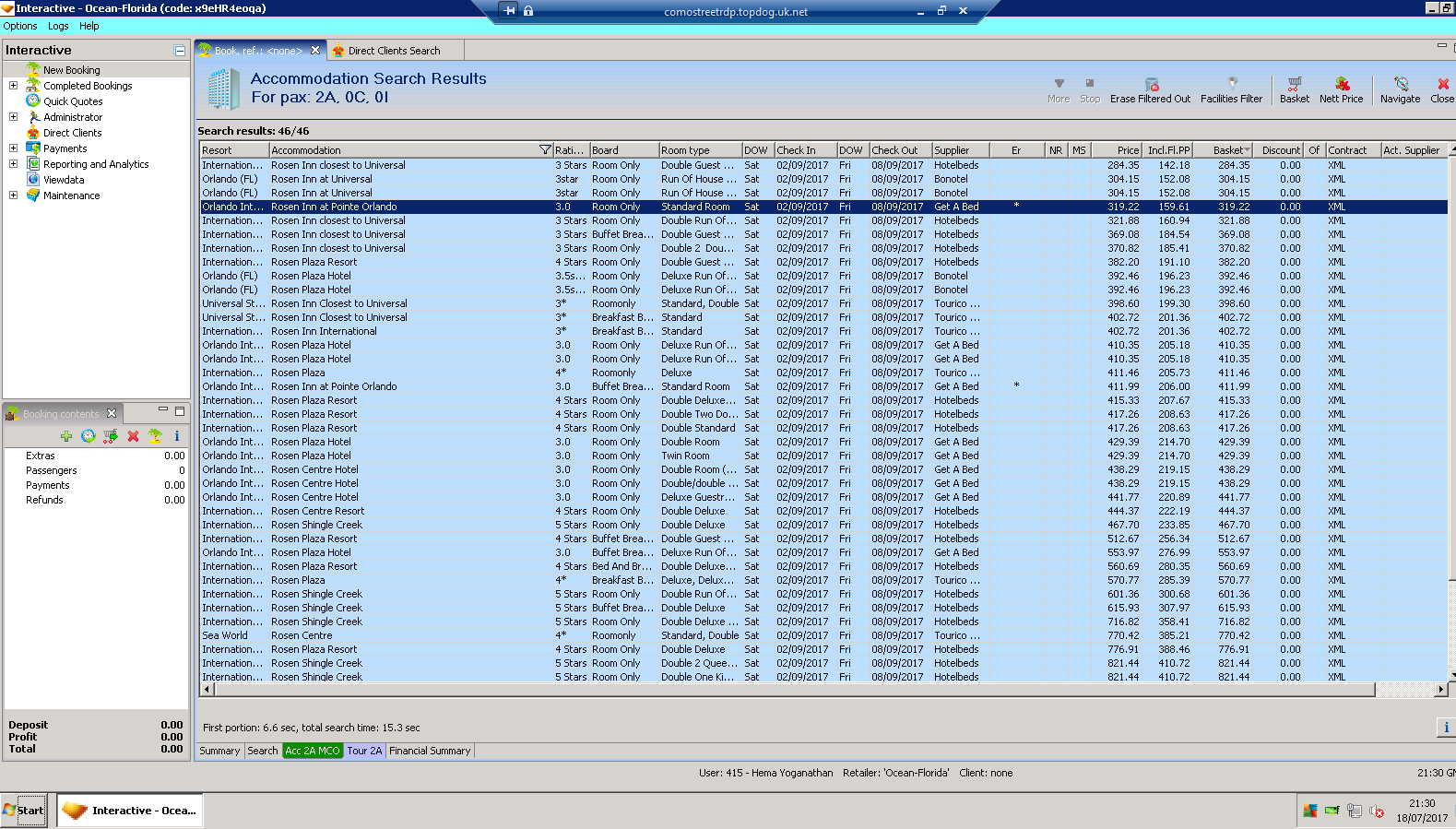1456x829 pixels.
Task: Select the Book. ref.: <none> tab
Action: pos(259,51)
